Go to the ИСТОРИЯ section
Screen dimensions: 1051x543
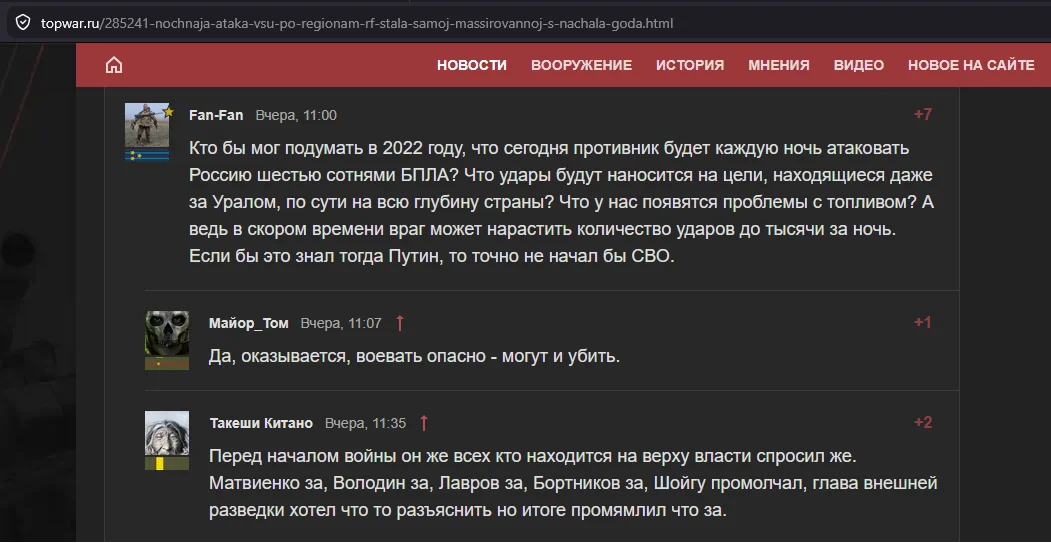pos(690,65)
